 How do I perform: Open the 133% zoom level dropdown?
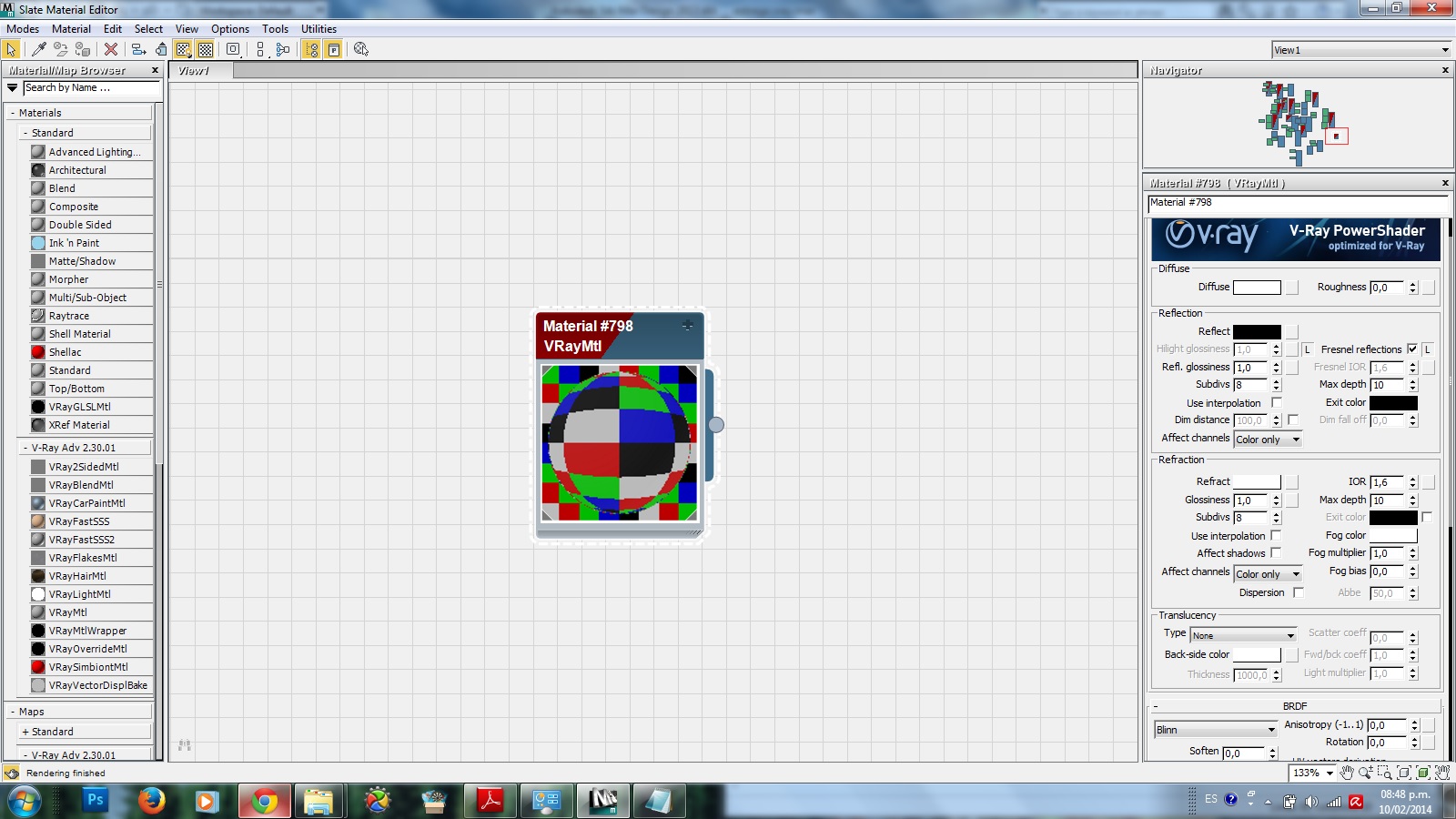click(x=1313, y=773)
